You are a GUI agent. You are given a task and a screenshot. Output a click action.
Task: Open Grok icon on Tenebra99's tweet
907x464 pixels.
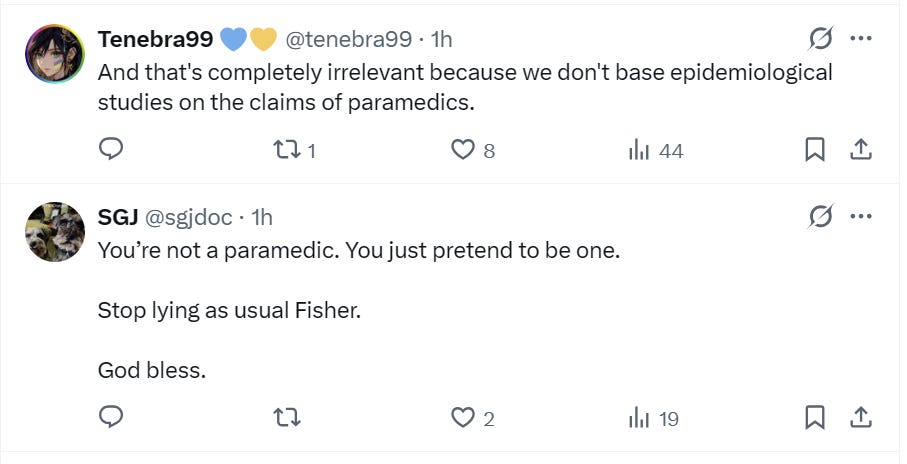820,39
